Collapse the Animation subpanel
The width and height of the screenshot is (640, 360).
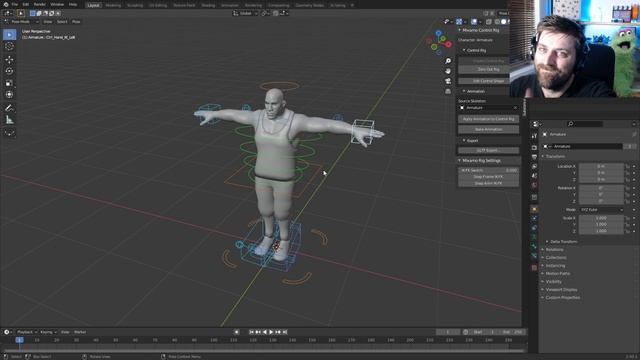(464, 91)
